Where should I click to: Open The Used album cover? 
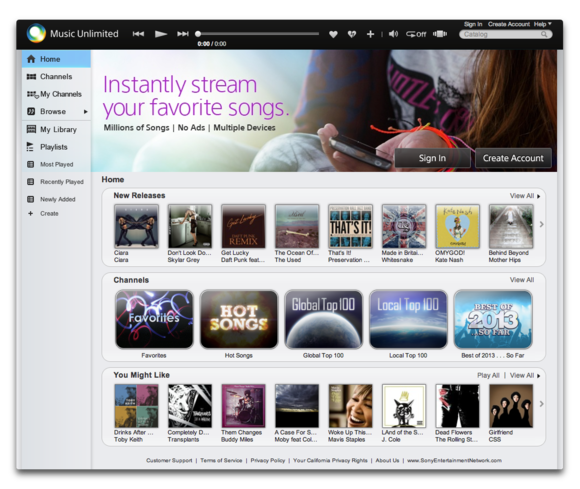point(297,226)
